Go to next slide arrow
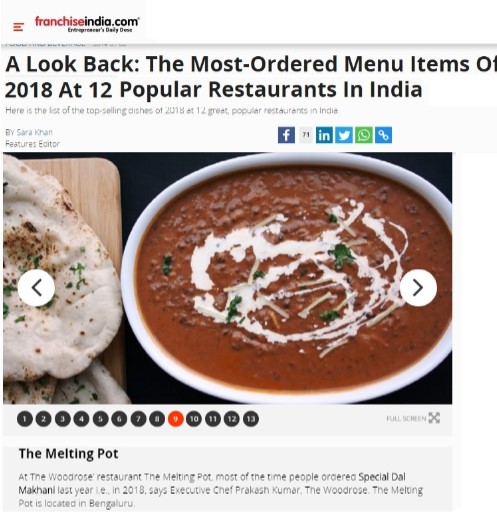This screenshot has height=531, width=497. tap(418, 288)
